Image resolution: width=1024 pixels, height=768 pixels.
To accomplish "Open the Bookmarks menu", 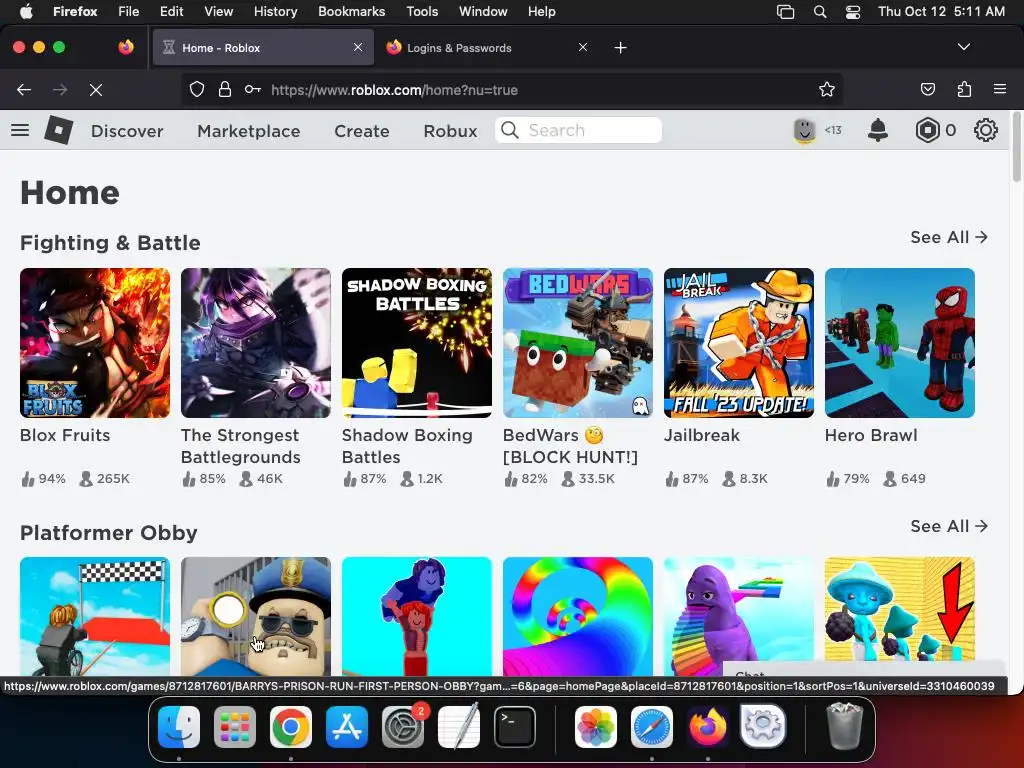I will point(351,11).
